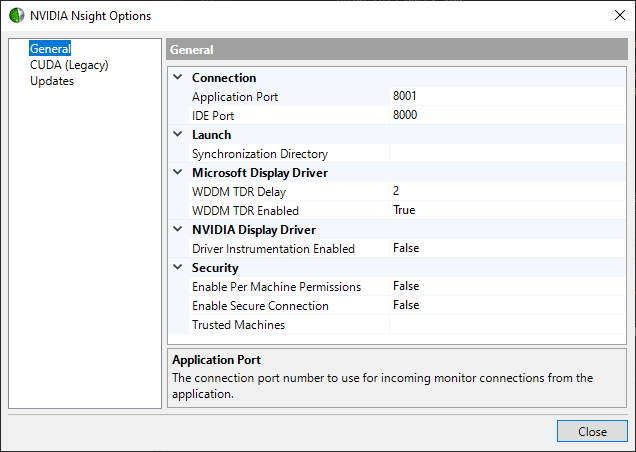Click the Synchronization Directory value field
The height and width of the screenshot is (452, 636).
pos(507,153)
